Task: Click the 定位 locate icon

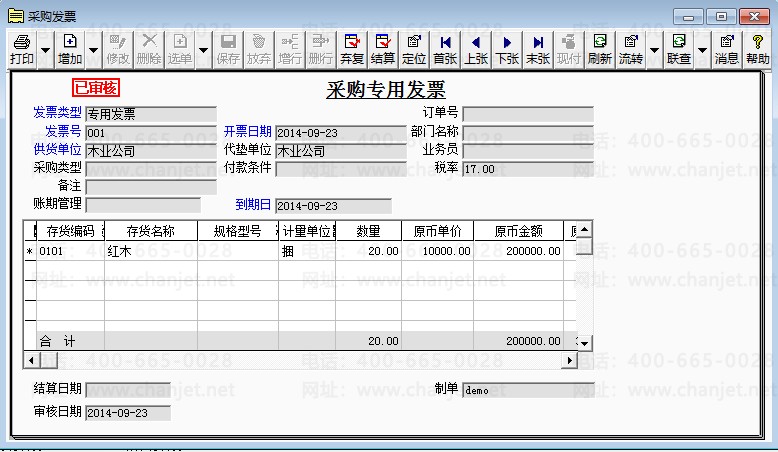Action: pyautogui.click(x=414, y=50)
